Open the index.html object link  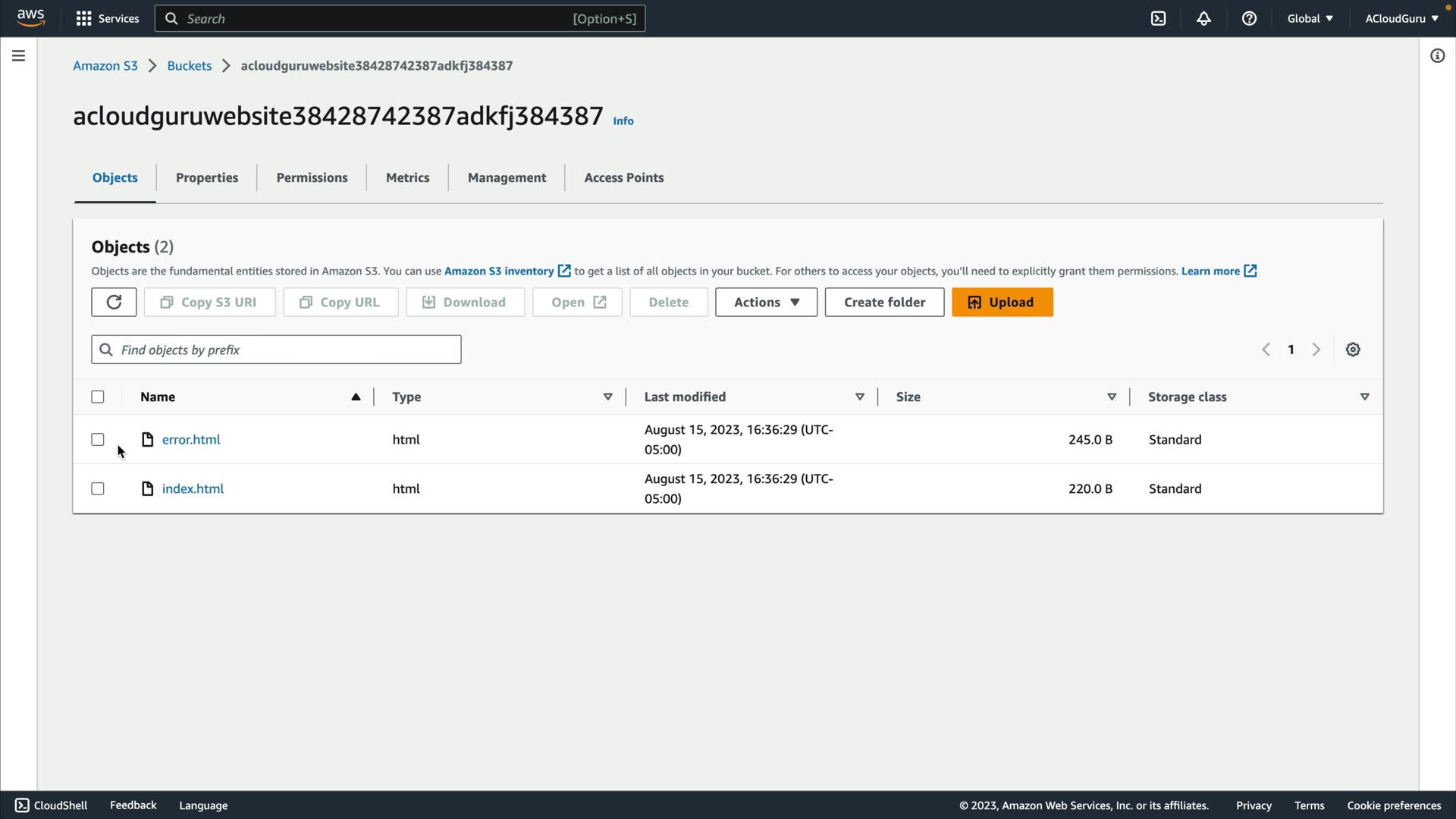tap(193, 489)
